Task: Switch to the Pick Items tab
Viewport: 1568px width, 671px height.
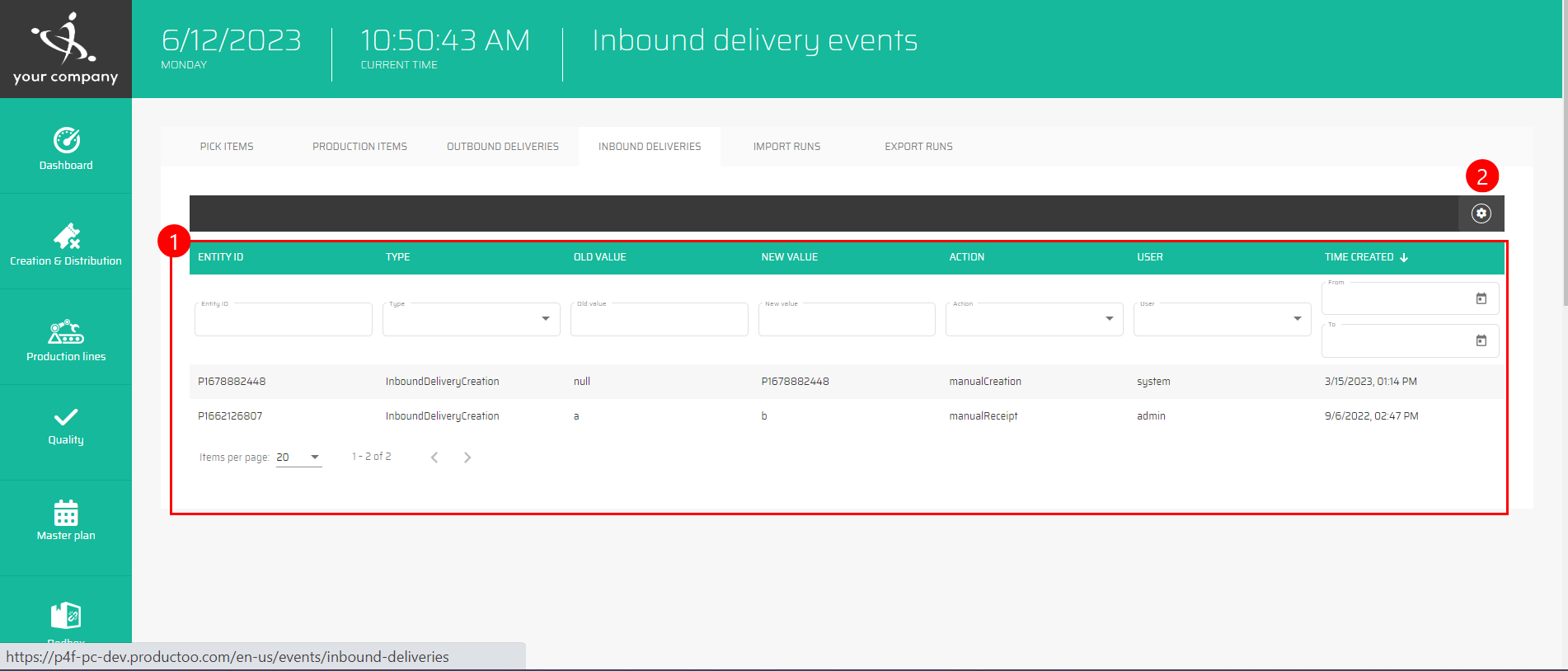Action: [x=227, y=147]
